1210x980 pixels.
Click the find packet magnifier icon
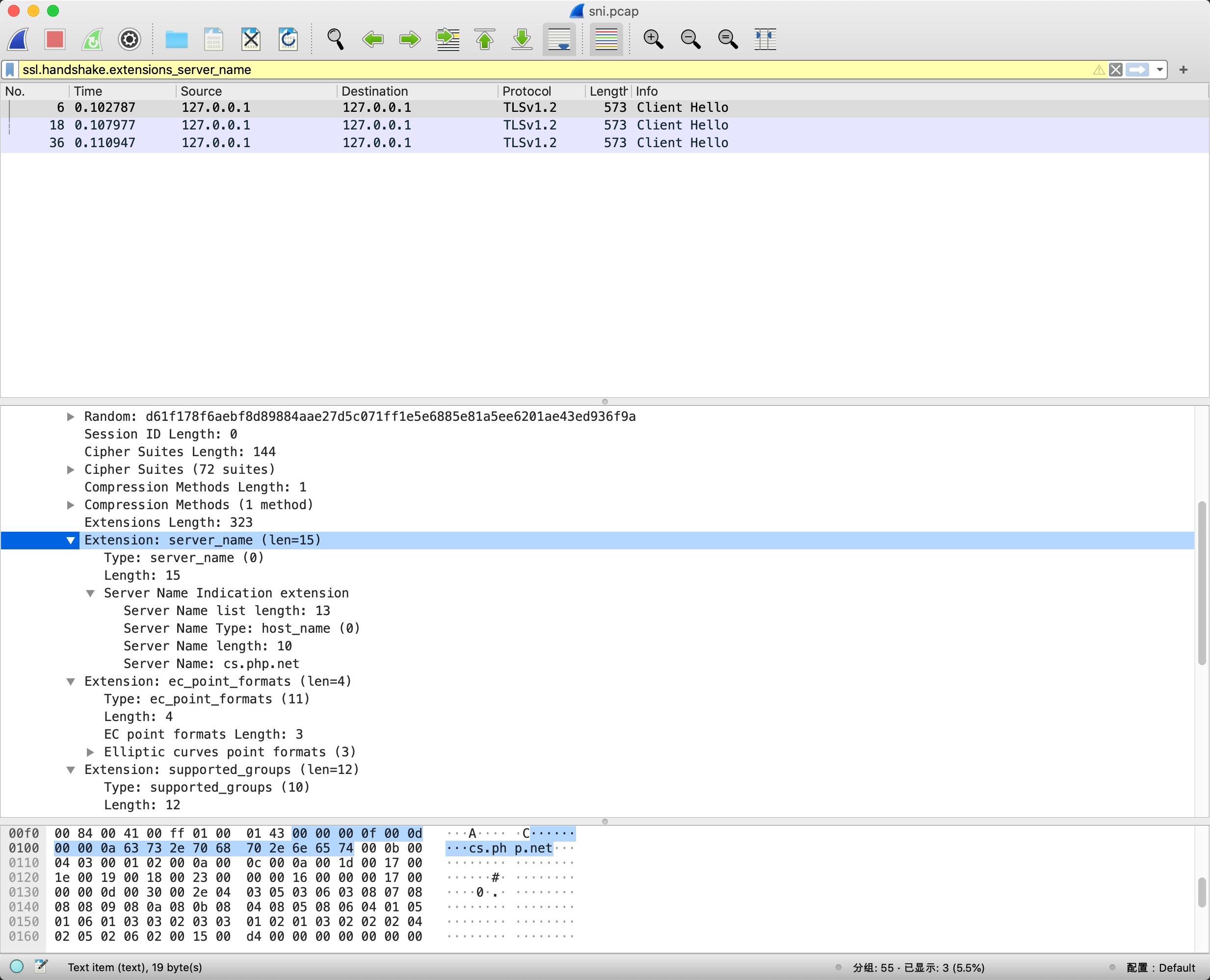pos(336,39)
